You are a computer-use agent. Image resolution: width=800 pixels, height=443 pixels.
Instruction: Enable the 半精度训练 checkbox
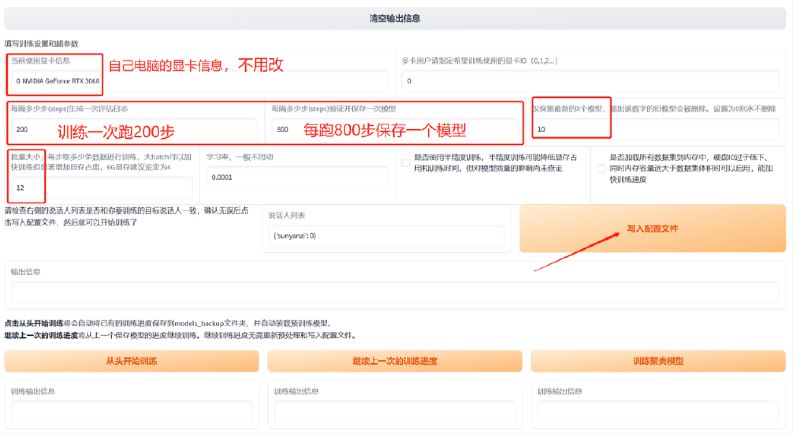[x=406, y=163]
